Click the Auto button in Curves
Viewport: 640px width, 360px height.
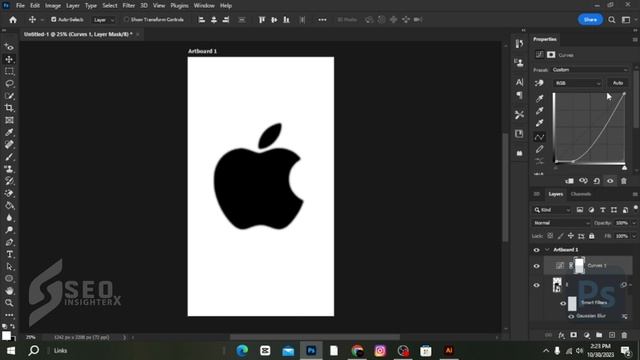pos(618,83)
